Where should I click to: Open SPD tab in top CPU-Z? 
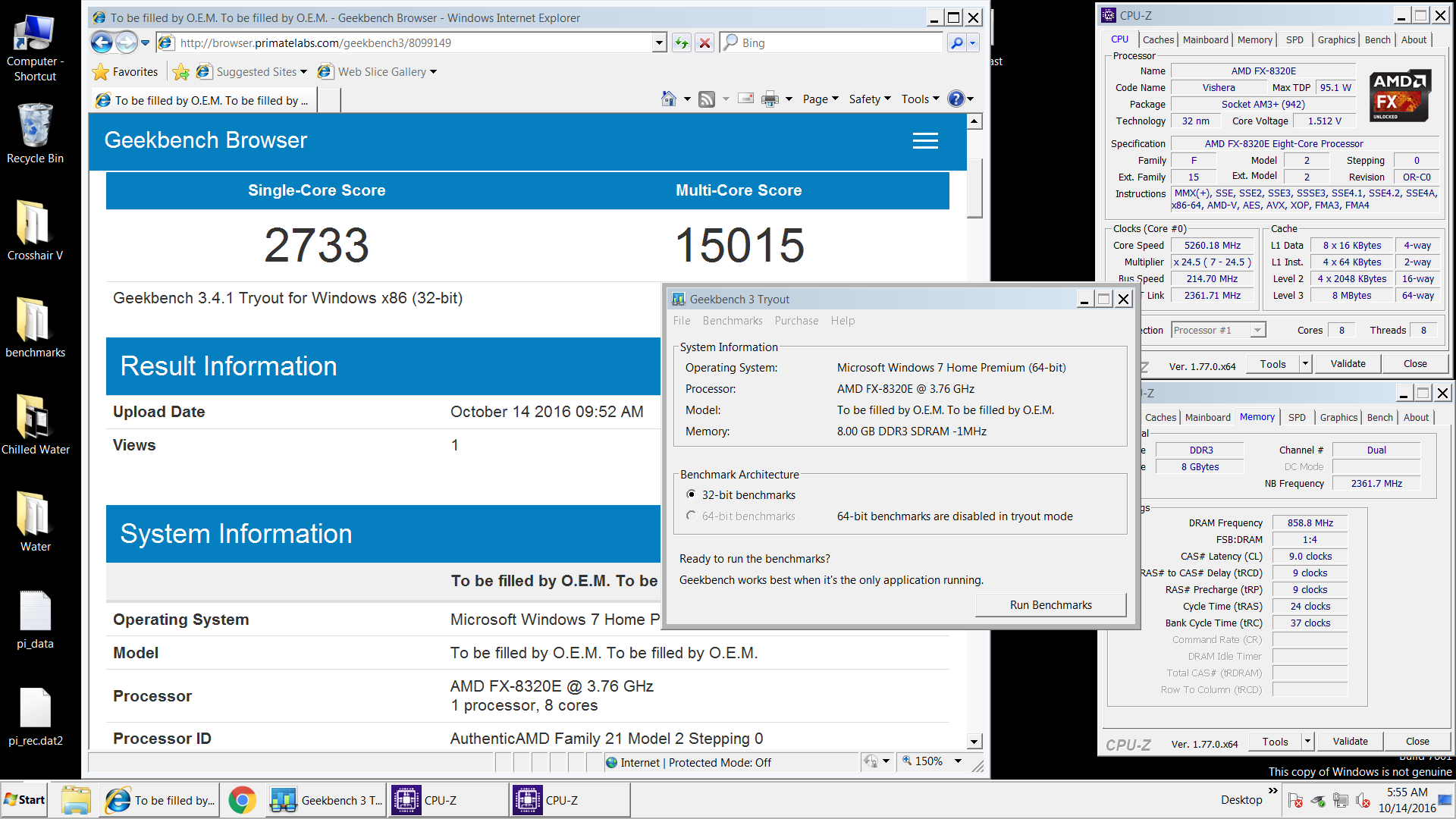point(1295,39)
